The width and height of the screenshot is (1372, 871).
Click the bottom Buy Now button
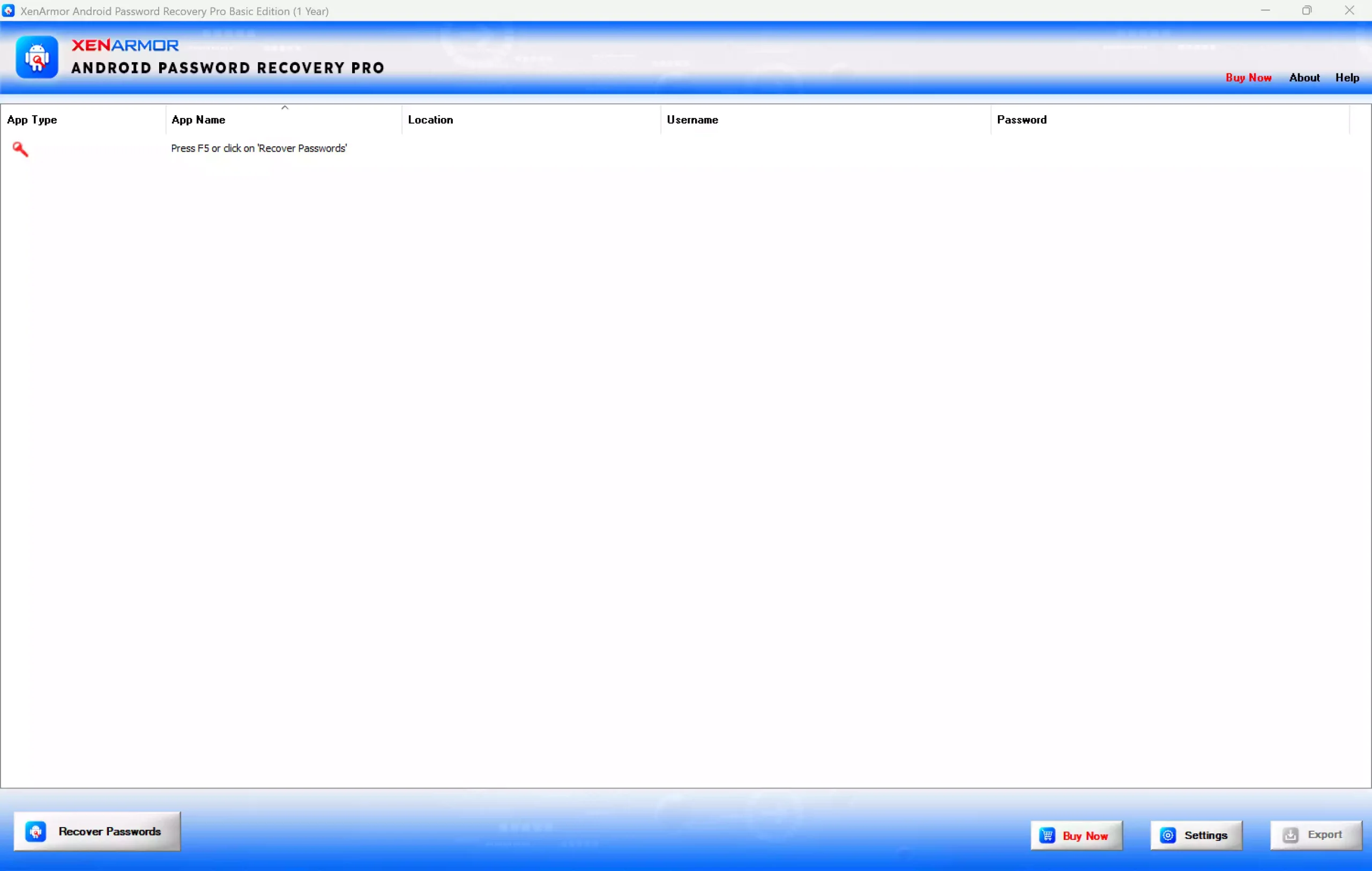click(1076, 835)
